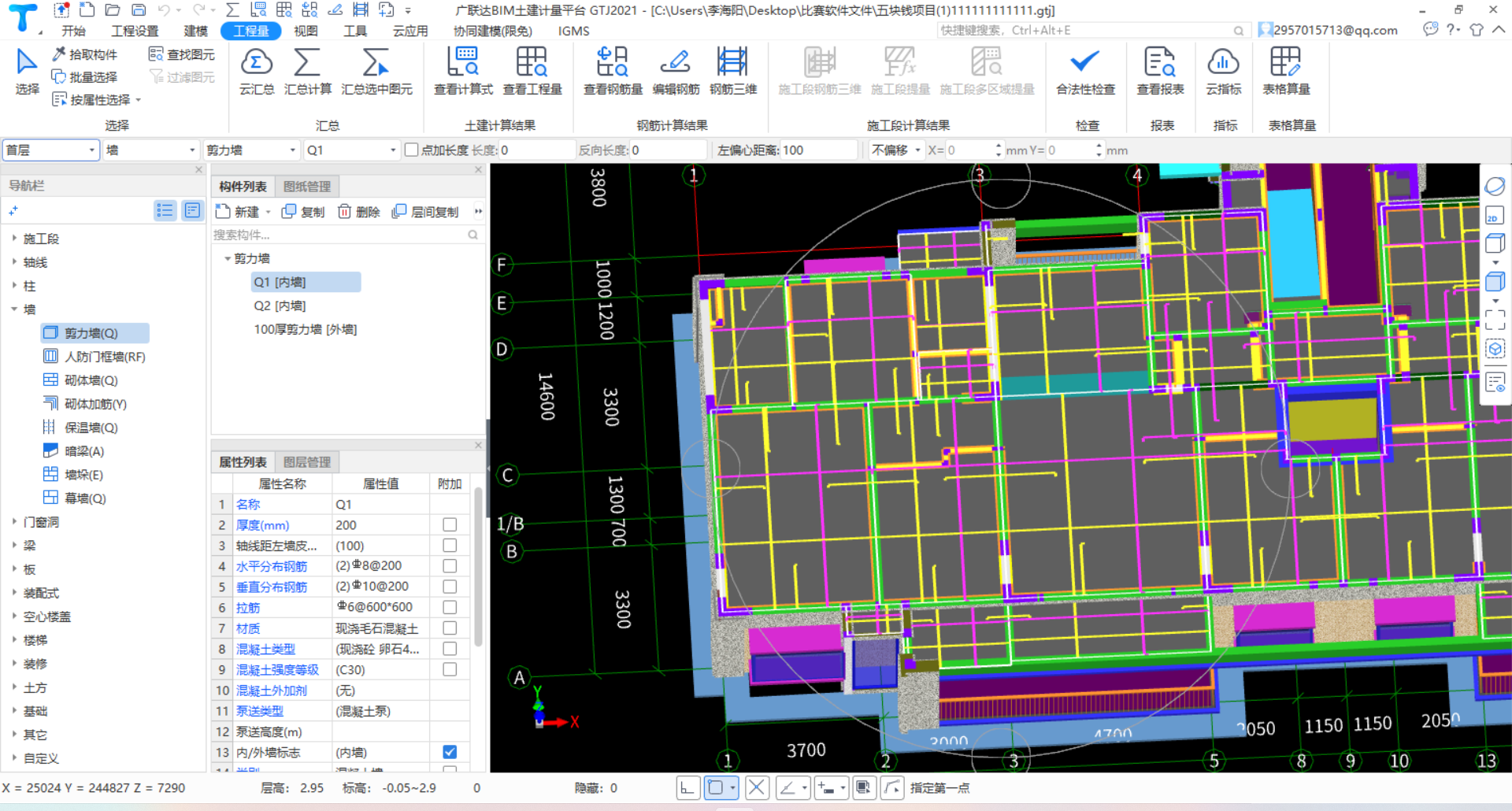The width and height of the screenshot is (1512, 811).
Task: Click the fullscreen zoom extents icon
Action: click(x=1494, y=320)
